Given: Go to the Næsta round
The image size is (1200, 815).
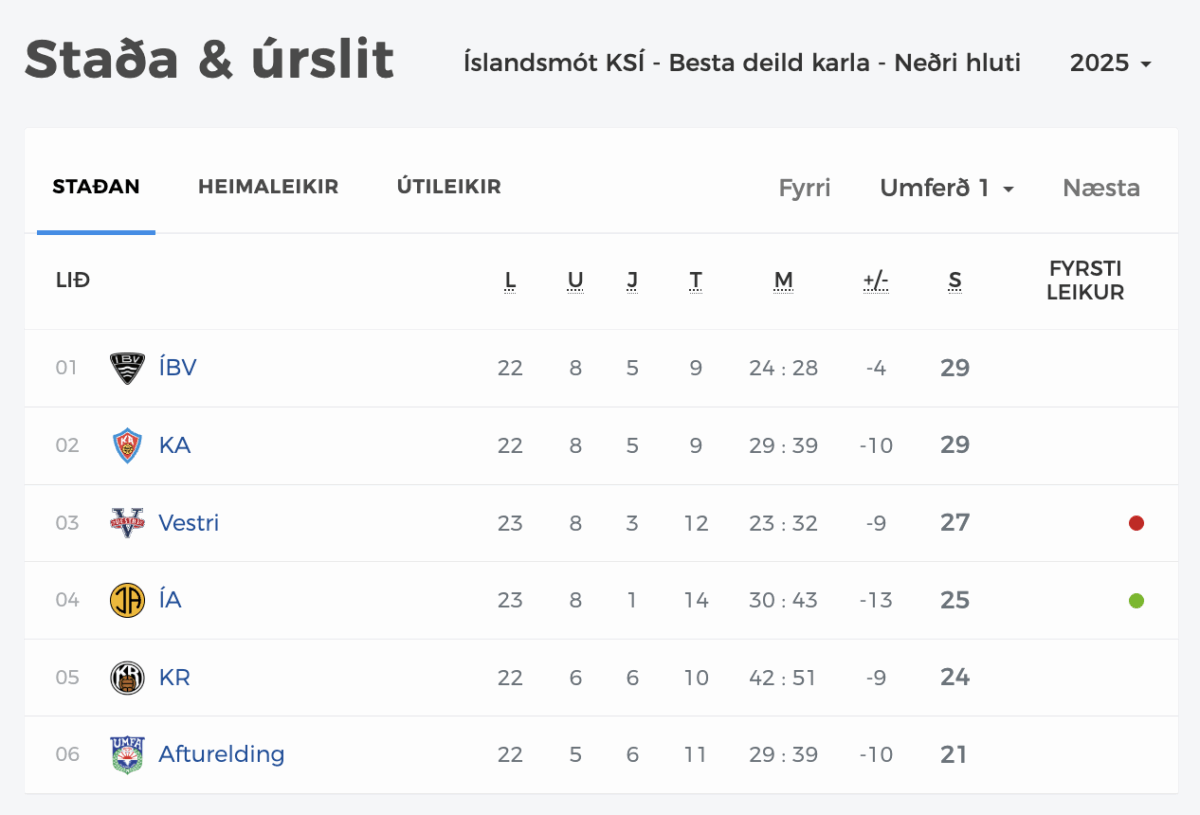Looking at the screenshot, I should click(x=1101, y=188).
